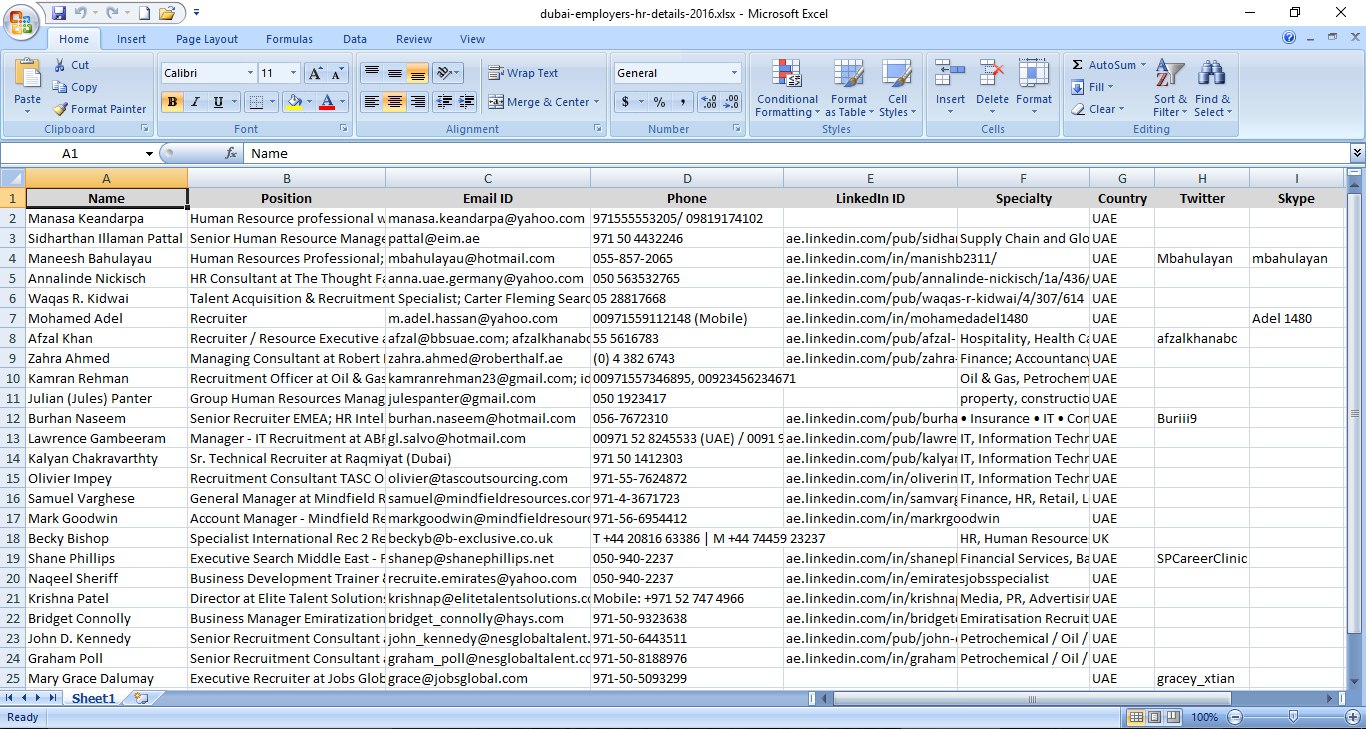Open Excel Help question mark
1366x729 pixels.
click(x=1289, y=38)
